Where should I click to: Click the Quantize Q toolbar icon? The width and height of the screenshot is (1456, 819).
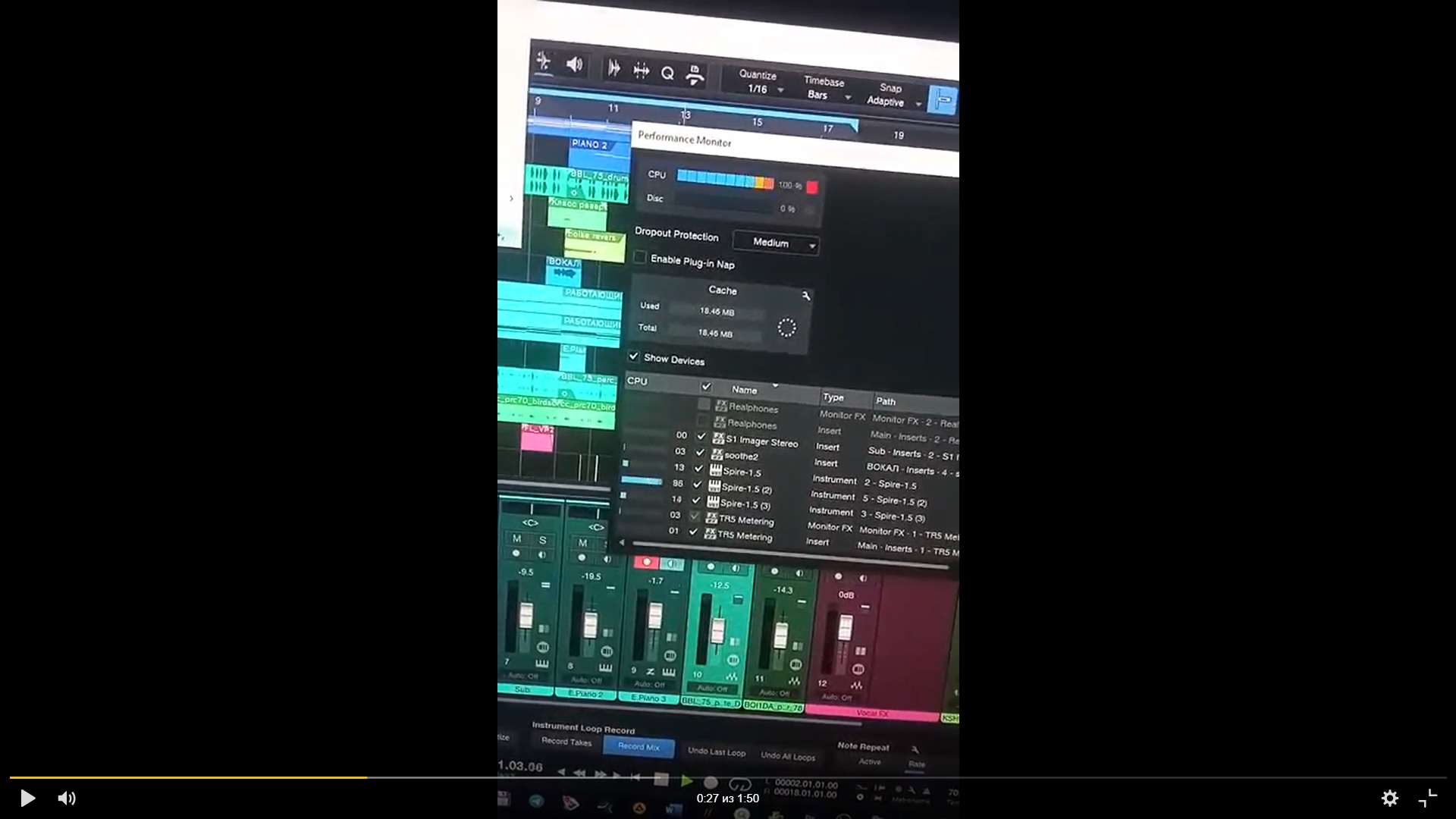[667, 74]
